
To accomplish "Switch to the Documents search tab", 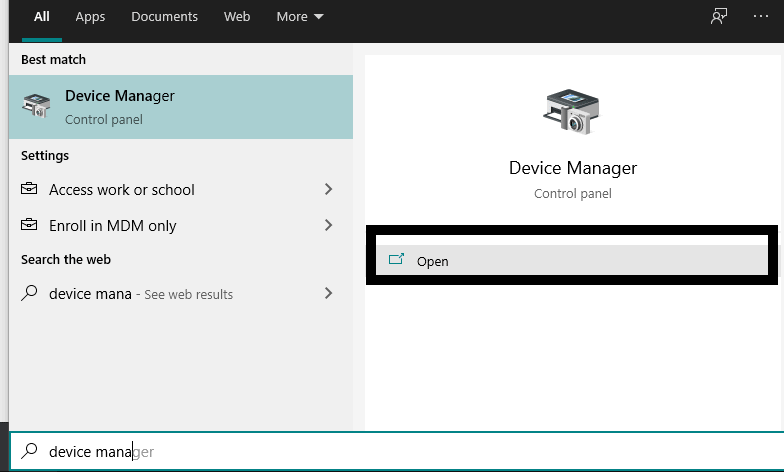I will 164,16.
